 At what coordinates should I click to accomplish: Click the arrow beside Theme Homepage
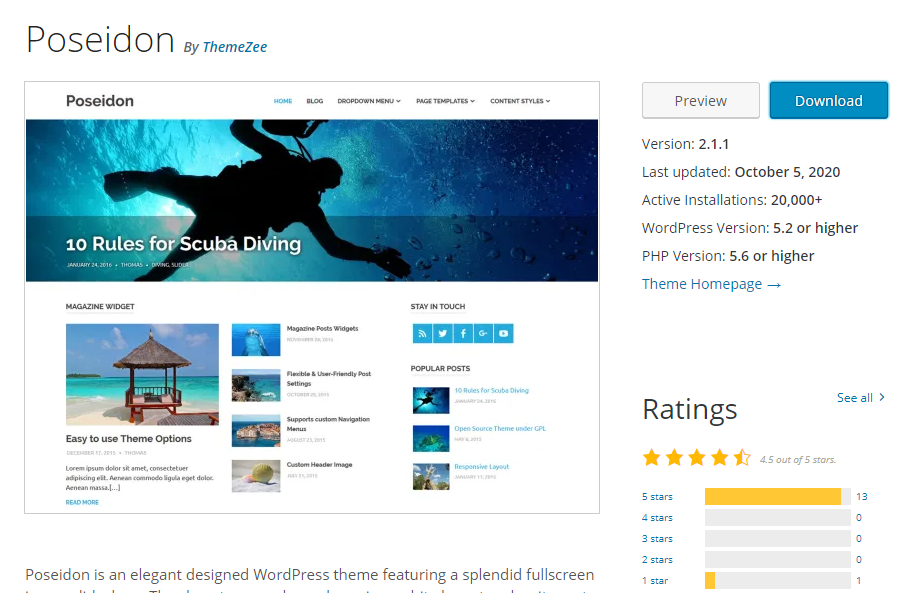[774, 285]
